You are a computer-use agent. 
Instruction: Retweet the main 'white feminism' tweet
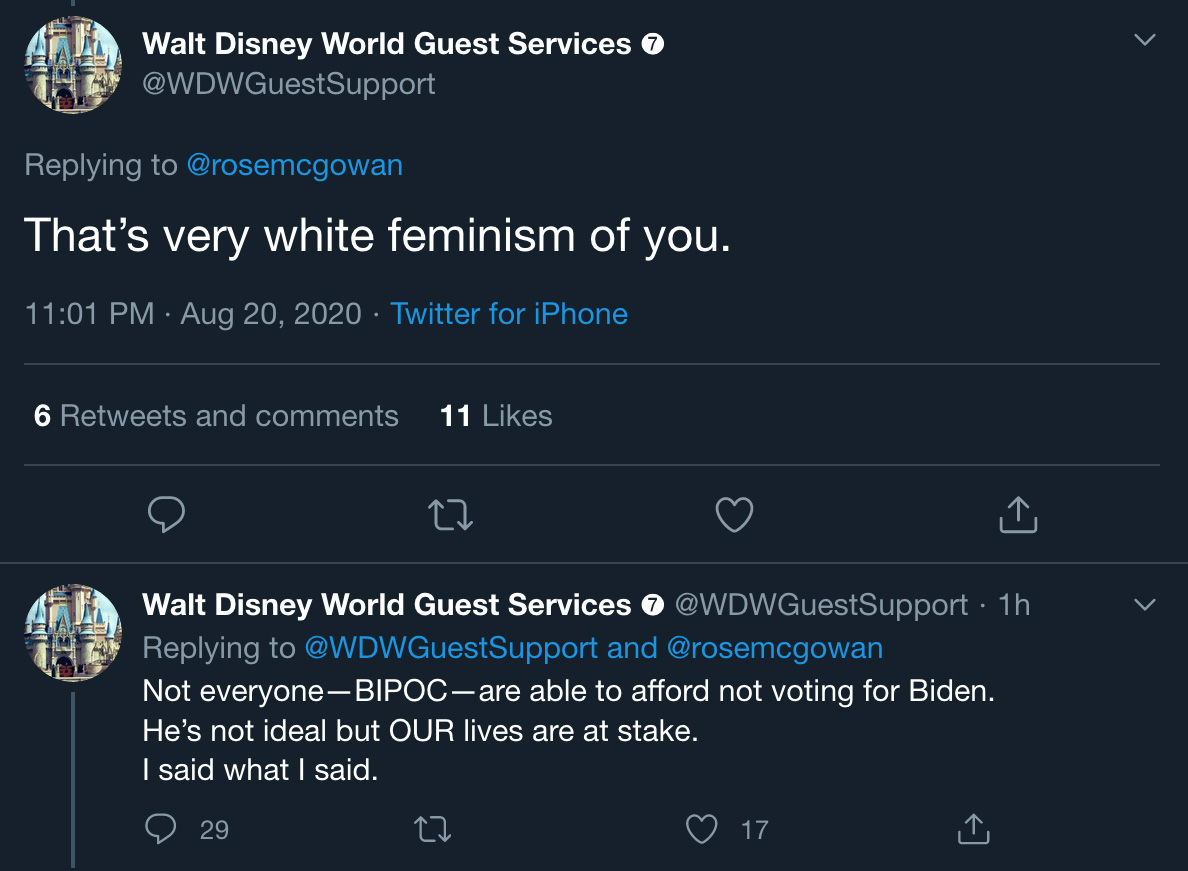(x=451, y=515)
